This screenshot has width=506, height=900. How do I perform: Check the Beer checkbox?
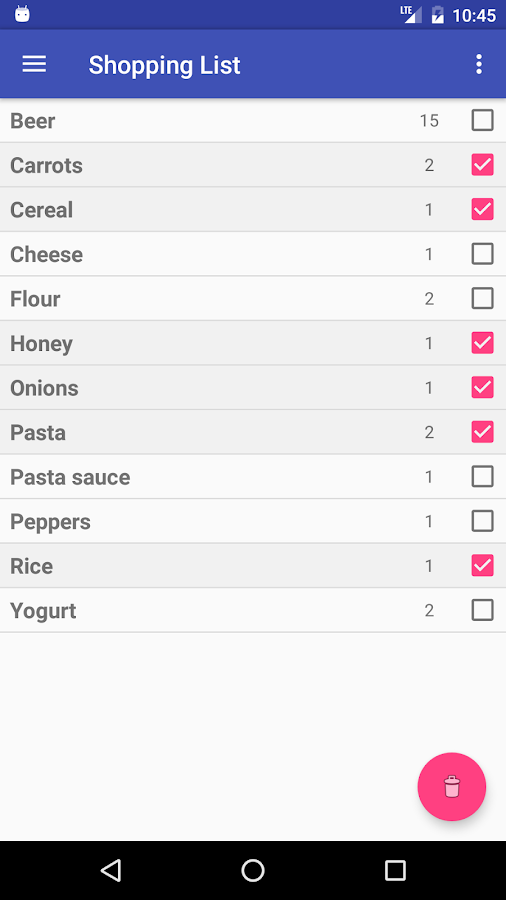coord(482,121)
